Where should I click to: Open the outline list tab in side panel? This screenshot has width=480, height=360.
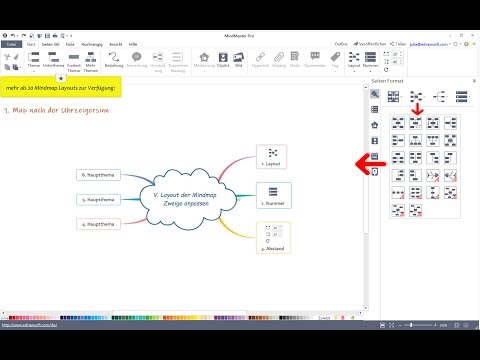pos(375,109)
